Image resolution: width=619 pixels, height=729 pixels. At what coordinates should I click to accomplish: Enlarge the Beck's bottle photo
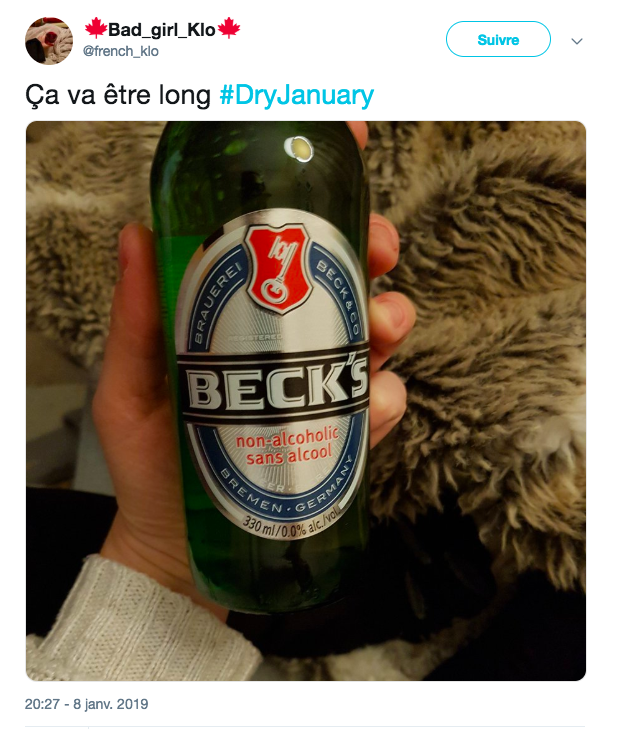pyautogui.click(x=306, y=401)
